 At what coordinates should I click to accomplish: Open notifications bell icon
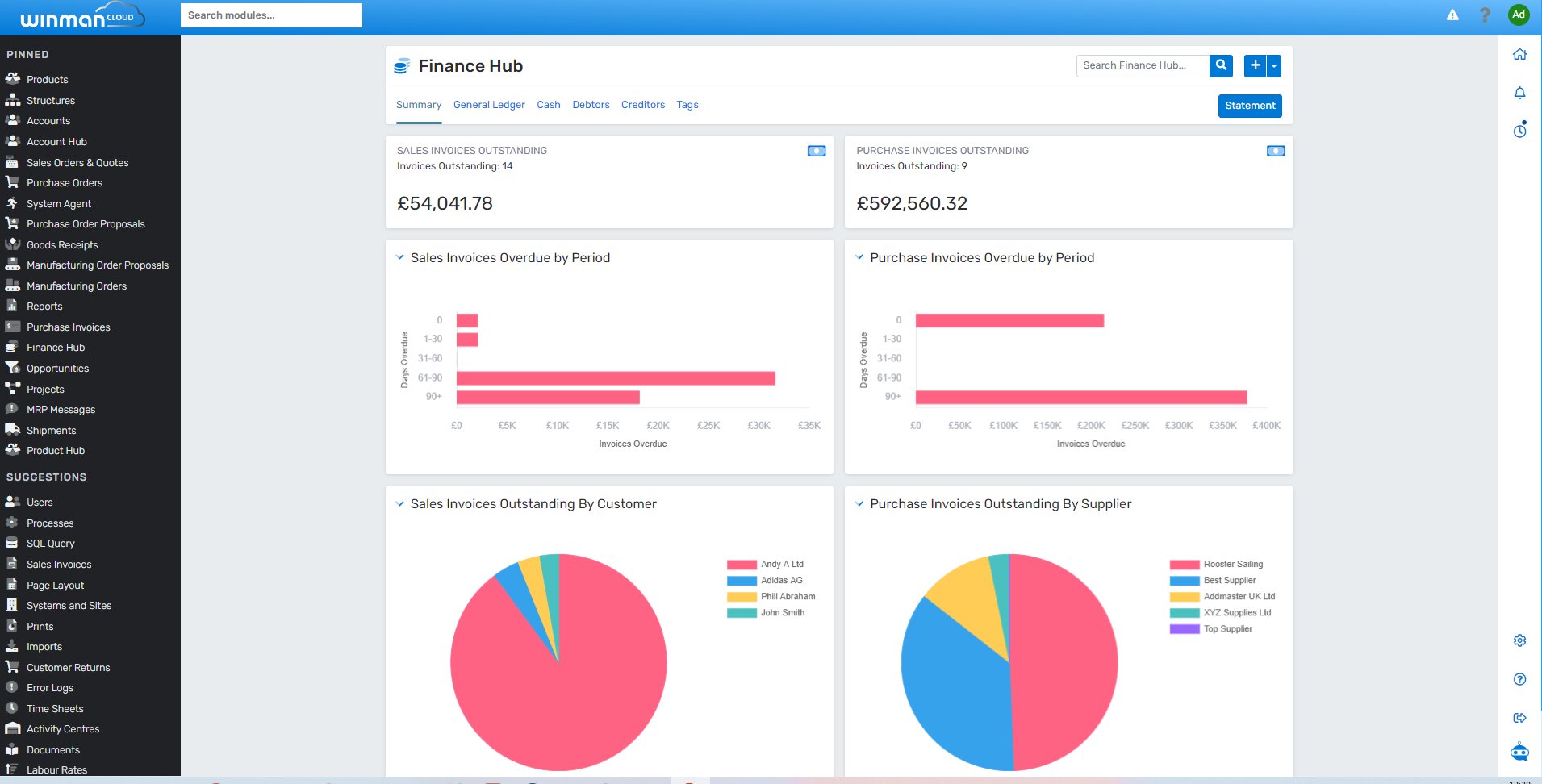click(x=1519, y=93)
